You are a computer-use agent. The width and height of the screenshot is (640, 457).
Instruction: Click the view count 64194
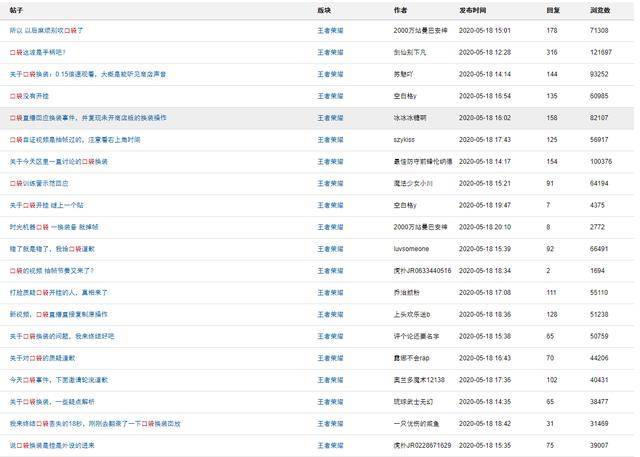[x=599, y=183]
